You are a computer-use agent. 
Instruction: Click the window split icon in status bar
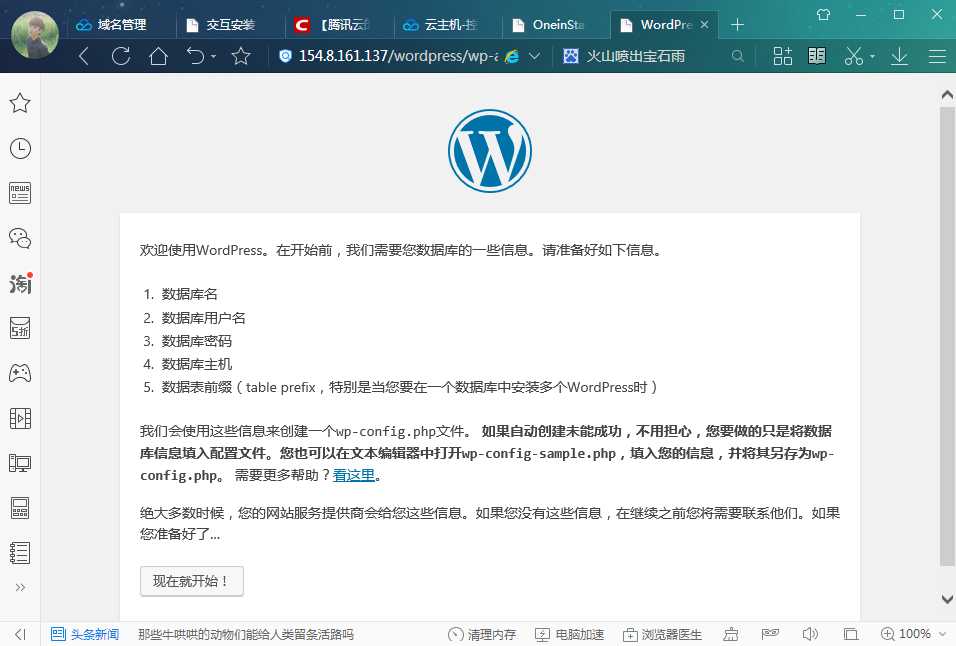click(851, 634)
